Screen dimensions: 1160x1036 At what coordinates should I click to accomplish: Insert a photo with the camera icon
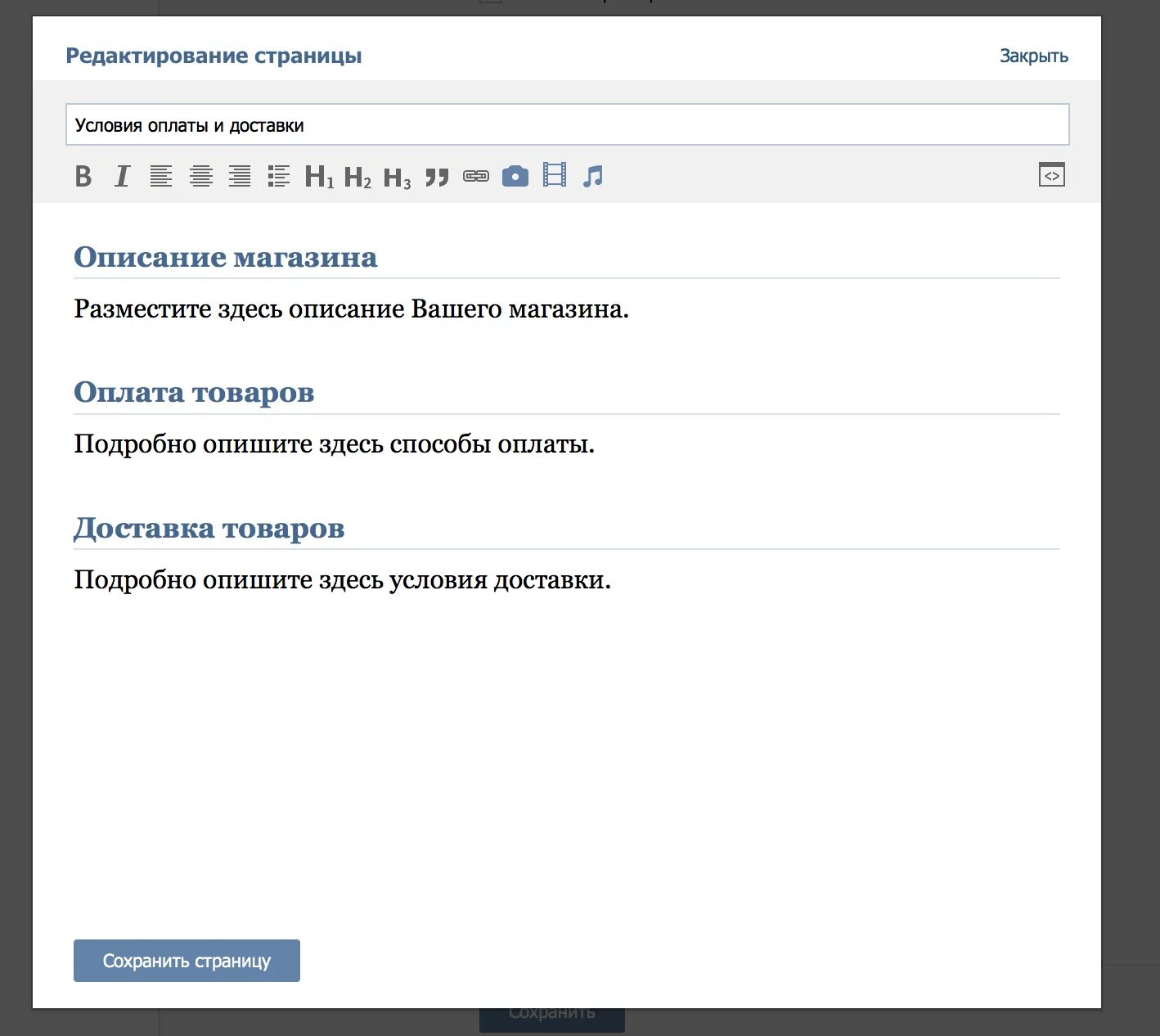pos(515,176)
